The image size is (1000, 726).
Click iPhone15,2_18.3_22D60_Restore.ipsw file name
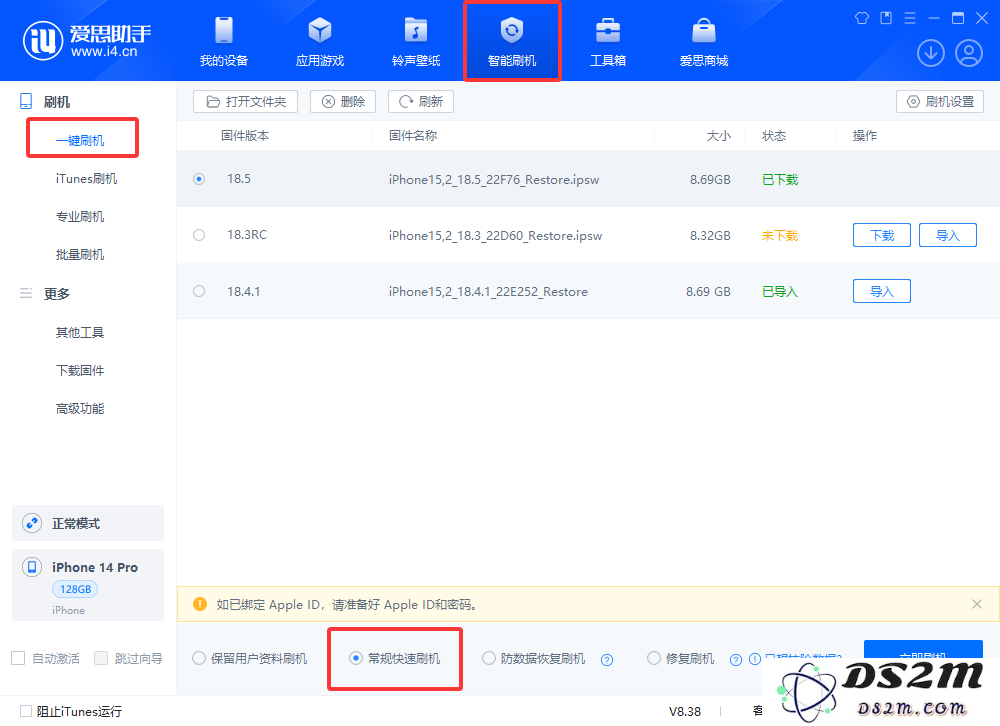tap(495, 235)
